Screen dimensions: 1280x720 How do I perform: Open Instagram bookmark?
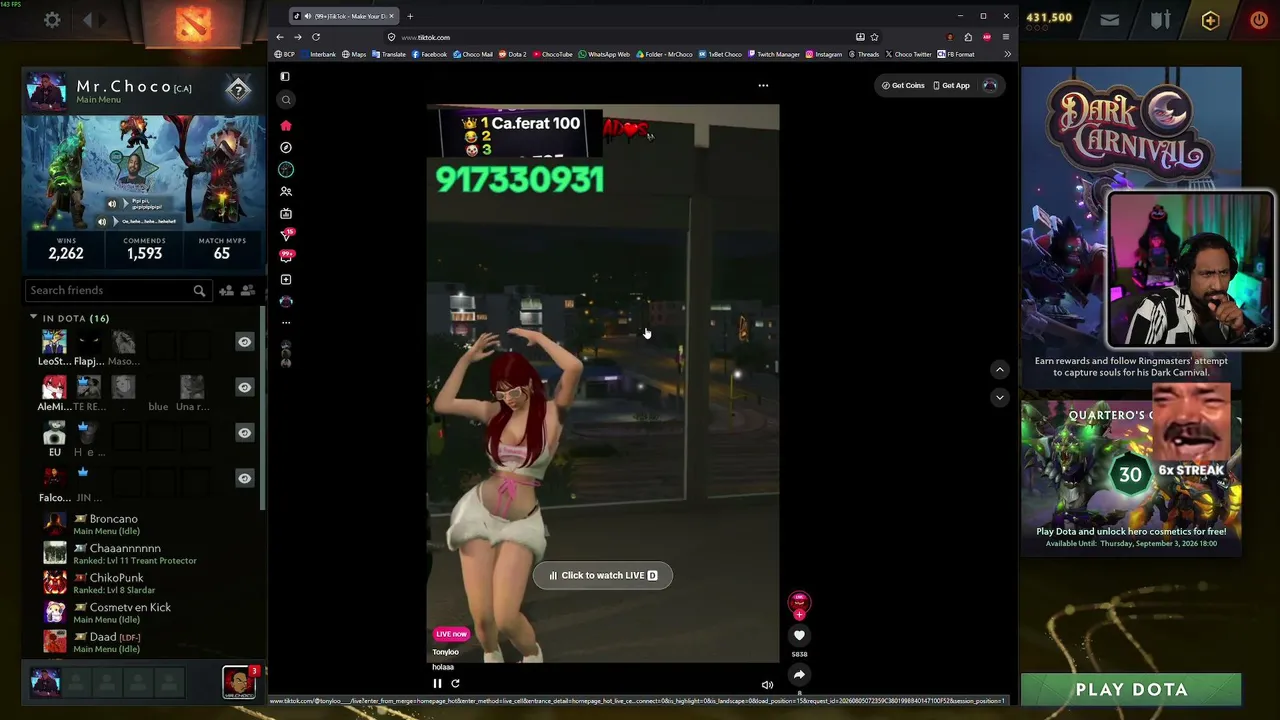824,54
